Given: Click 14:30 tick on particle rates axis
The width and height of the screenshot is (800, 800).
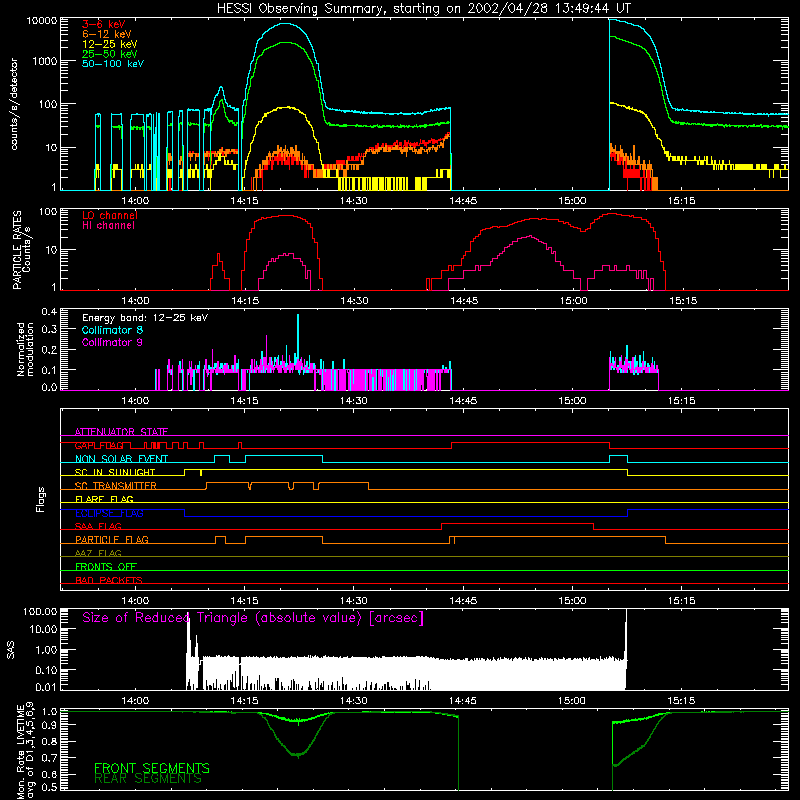Looking at the screenshot, I should [x=354, y=301].
